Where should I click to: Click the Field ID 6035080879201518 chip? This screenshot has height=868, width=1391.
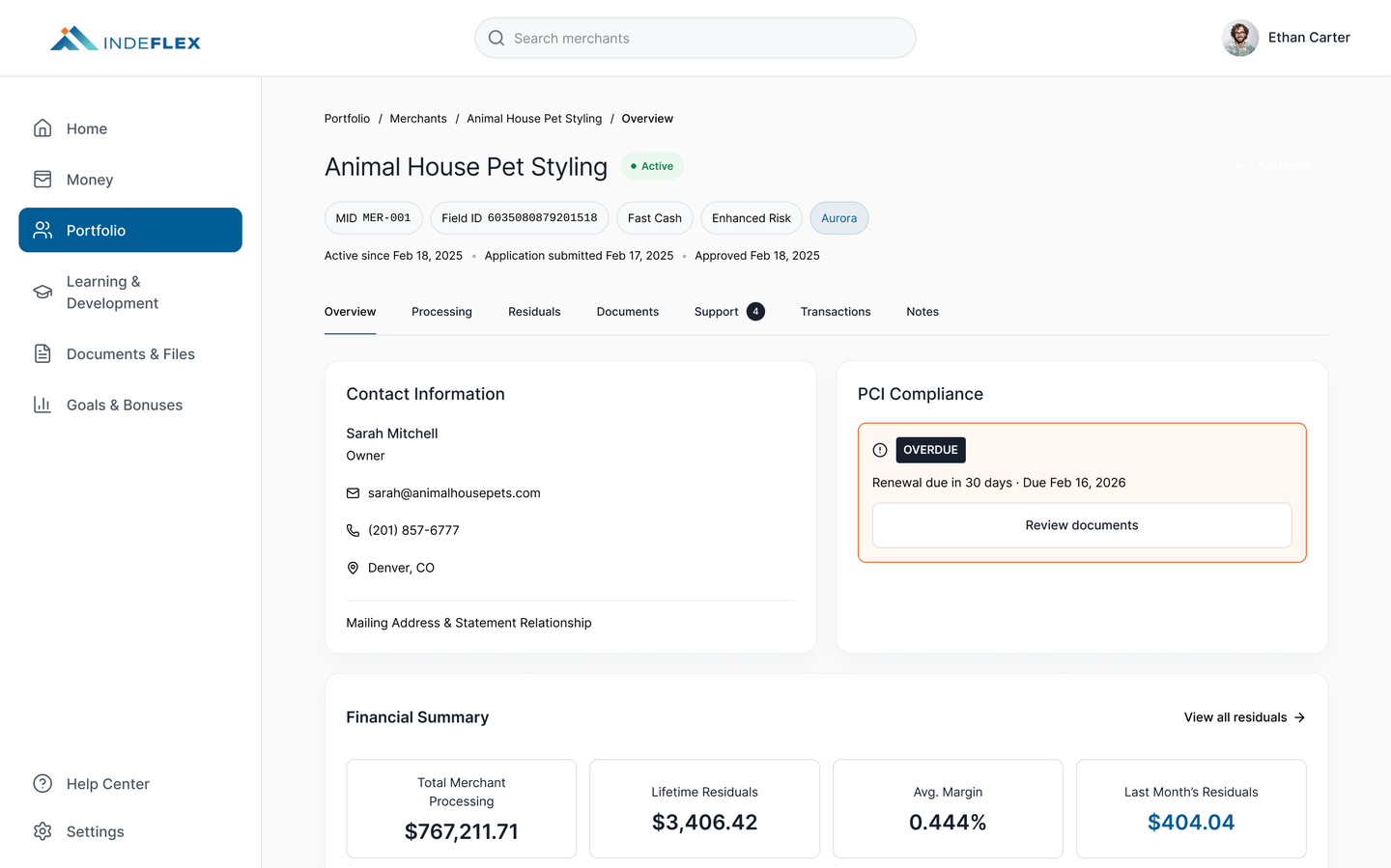coord(520,218)
